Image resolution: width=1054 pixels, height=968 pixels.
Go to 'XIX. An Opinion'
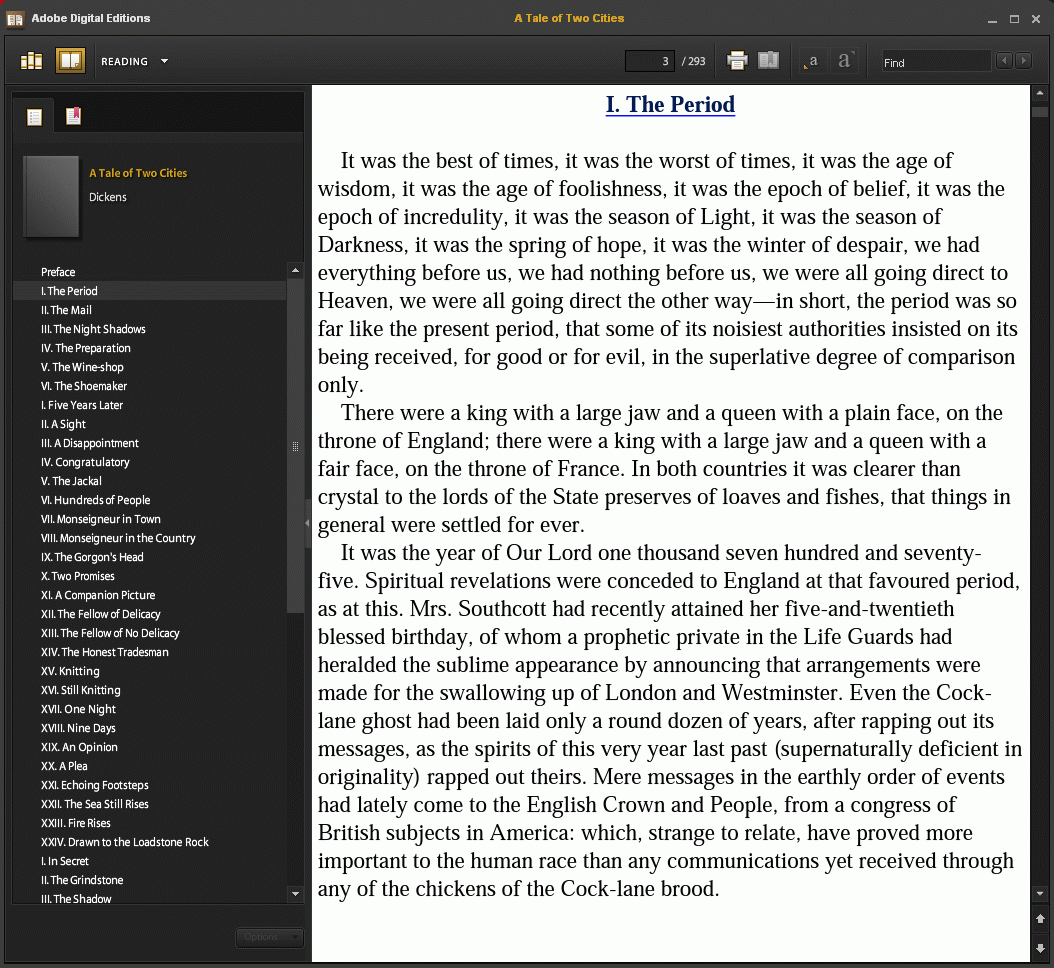click(x=79, y=748)
